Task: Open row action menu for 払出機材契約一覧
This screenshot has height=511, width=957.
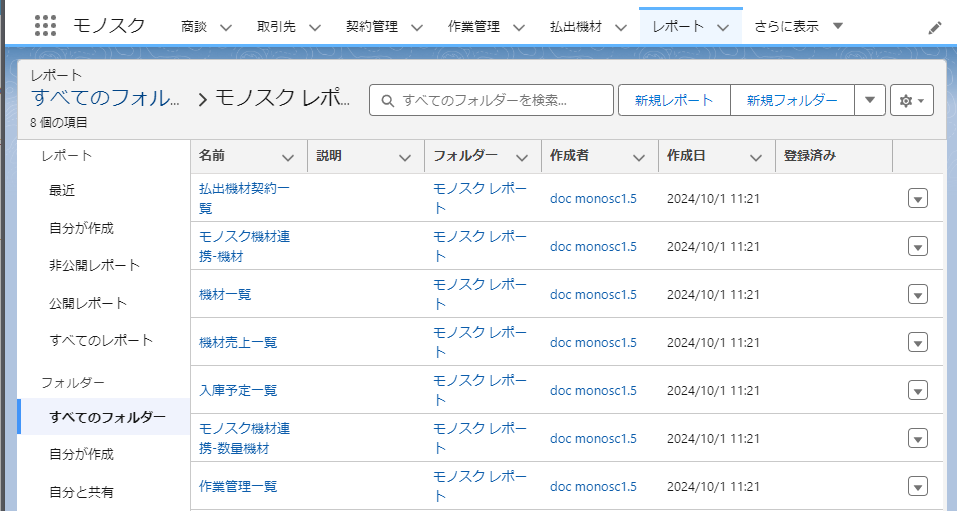Action: [917, 198]
